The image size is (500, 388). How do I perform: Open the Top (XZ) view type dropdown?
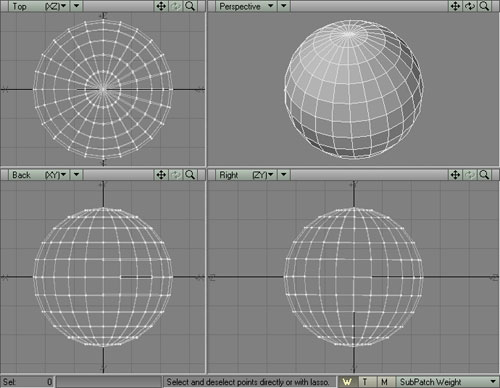coord(39,6)
